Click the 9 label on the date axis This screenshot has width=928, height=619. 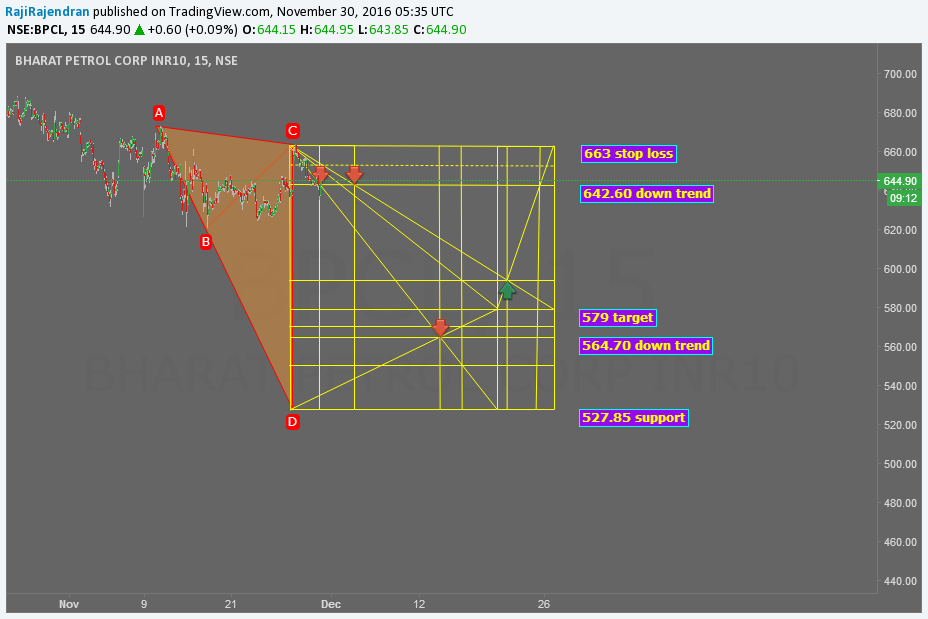point(144,604)
